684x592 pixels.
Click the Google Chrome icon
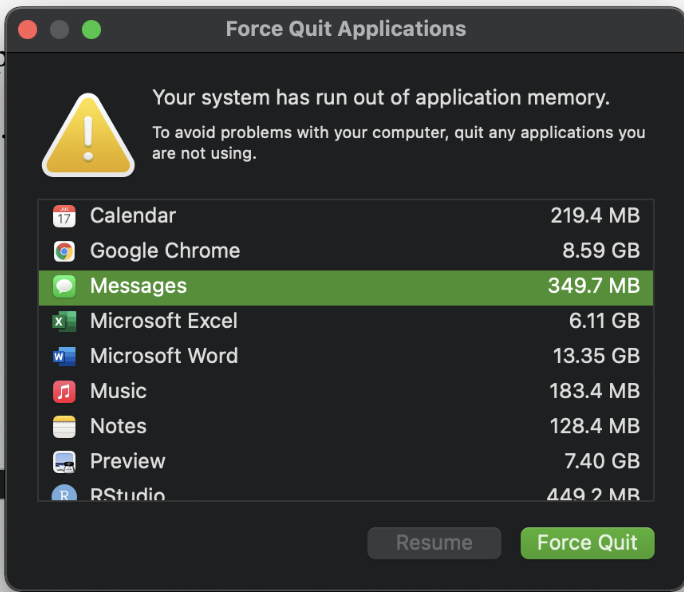(64, 251)
